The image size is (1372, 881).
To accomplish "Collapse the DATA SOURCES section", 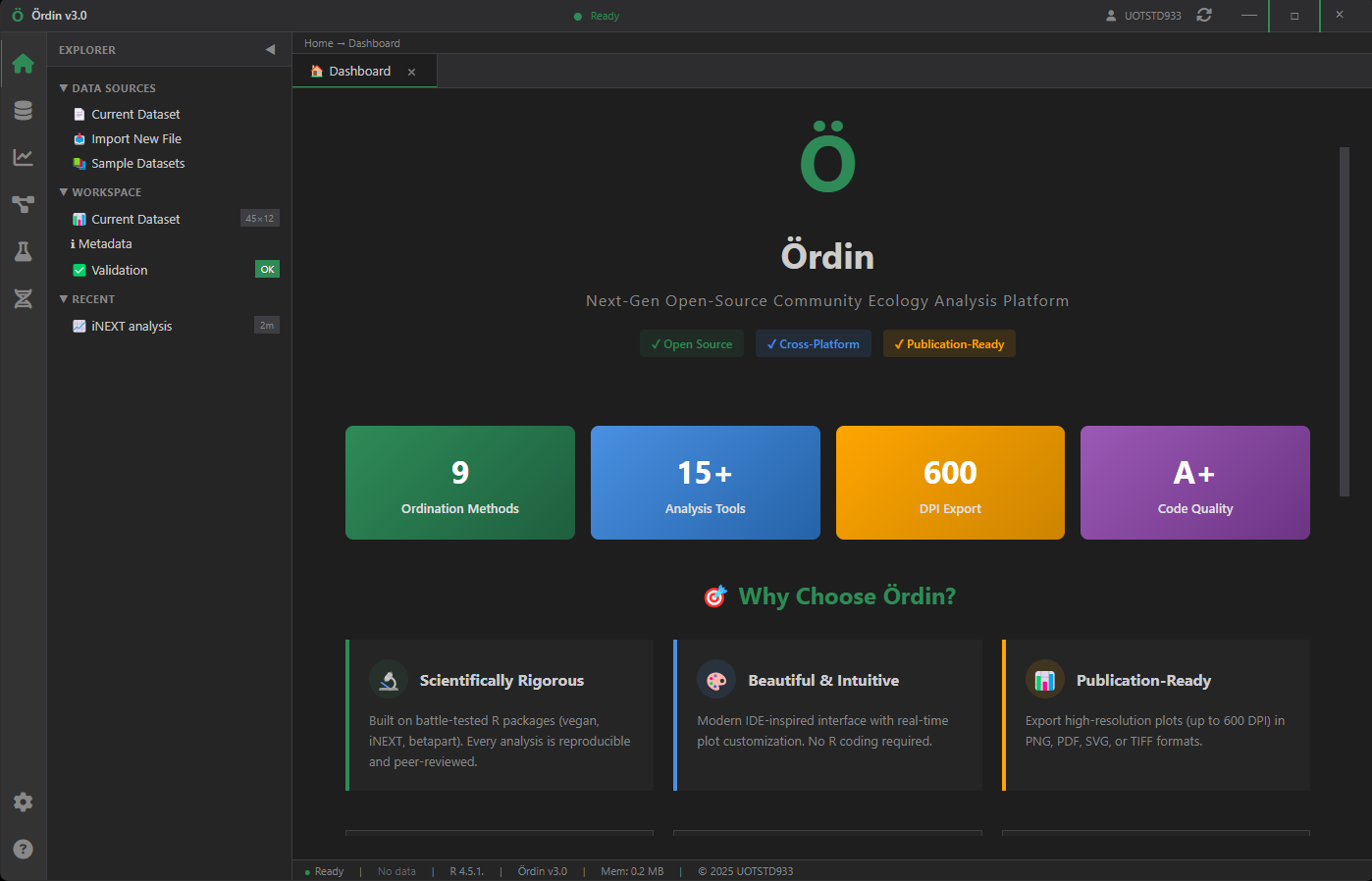I will [x=64, y=87].
